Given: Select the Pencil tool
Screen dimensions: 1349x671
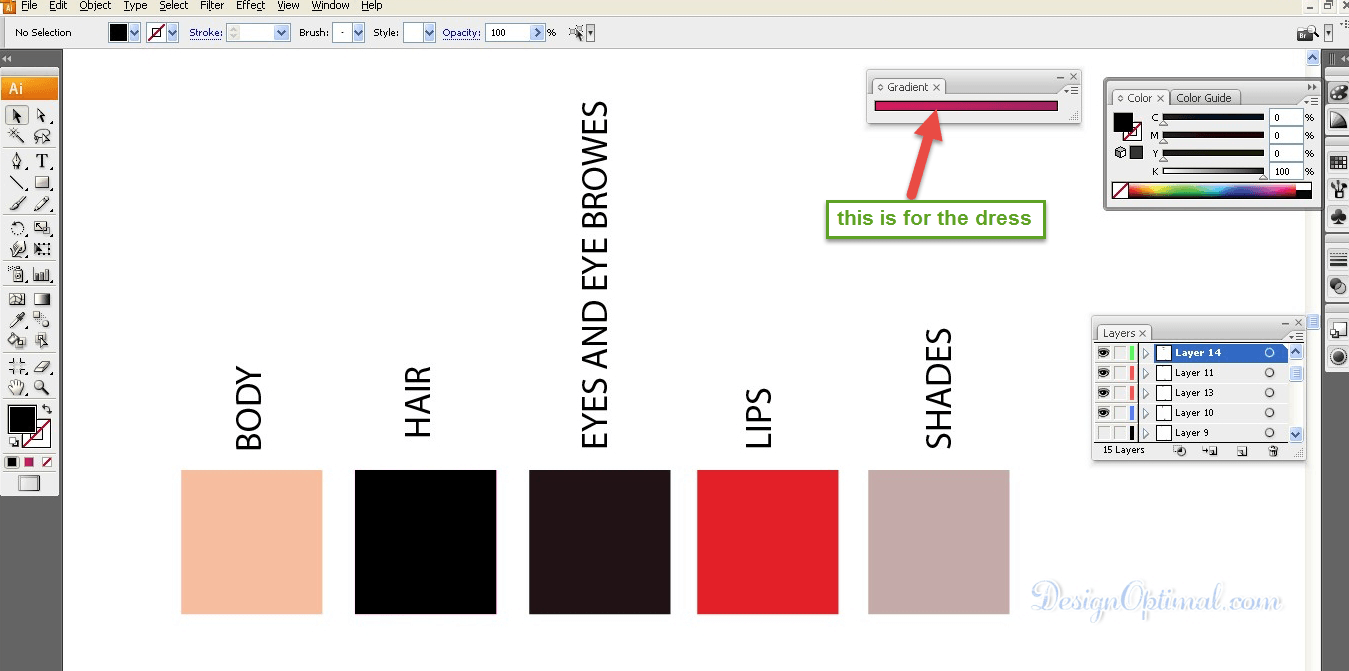Looking at the screenshot, I should (x=42, y=203).
